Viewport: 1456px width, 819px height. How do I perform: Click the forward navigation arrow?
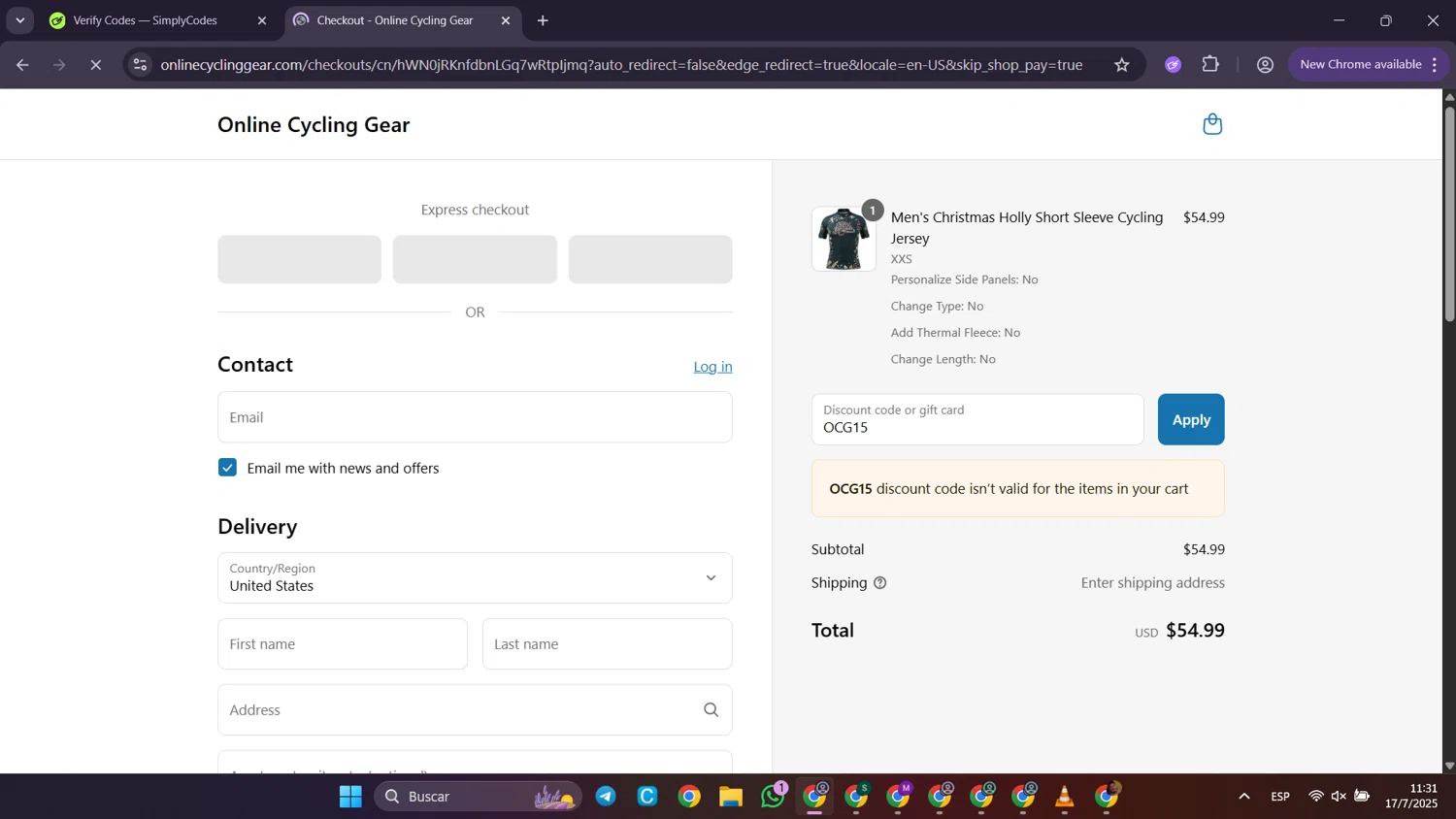[59, 65]
